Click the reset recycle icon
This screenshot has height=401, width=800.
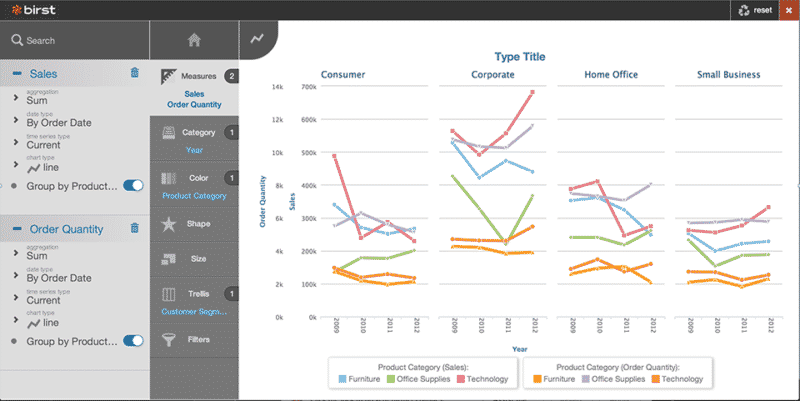743,10
